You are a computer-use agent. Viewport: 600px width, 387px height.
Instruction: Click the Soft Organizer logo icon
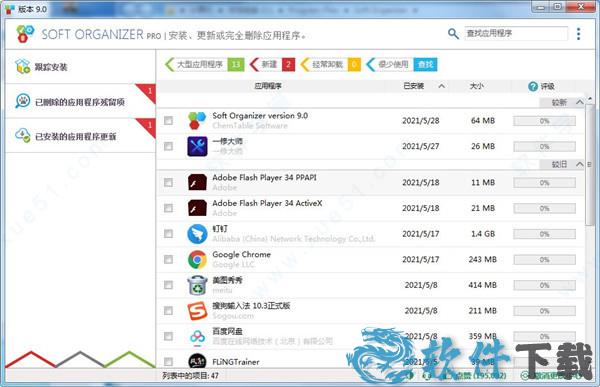click(25, 34)
